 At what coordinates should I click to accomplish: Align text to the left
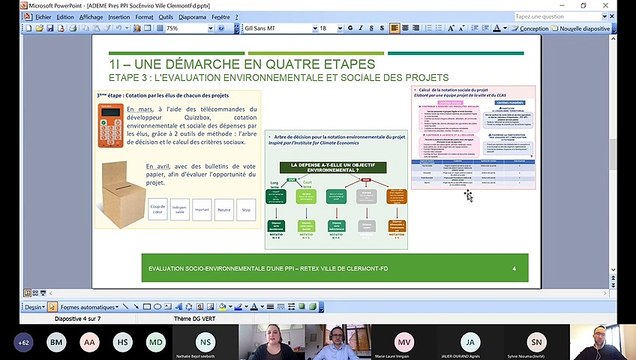coord(394,28)
